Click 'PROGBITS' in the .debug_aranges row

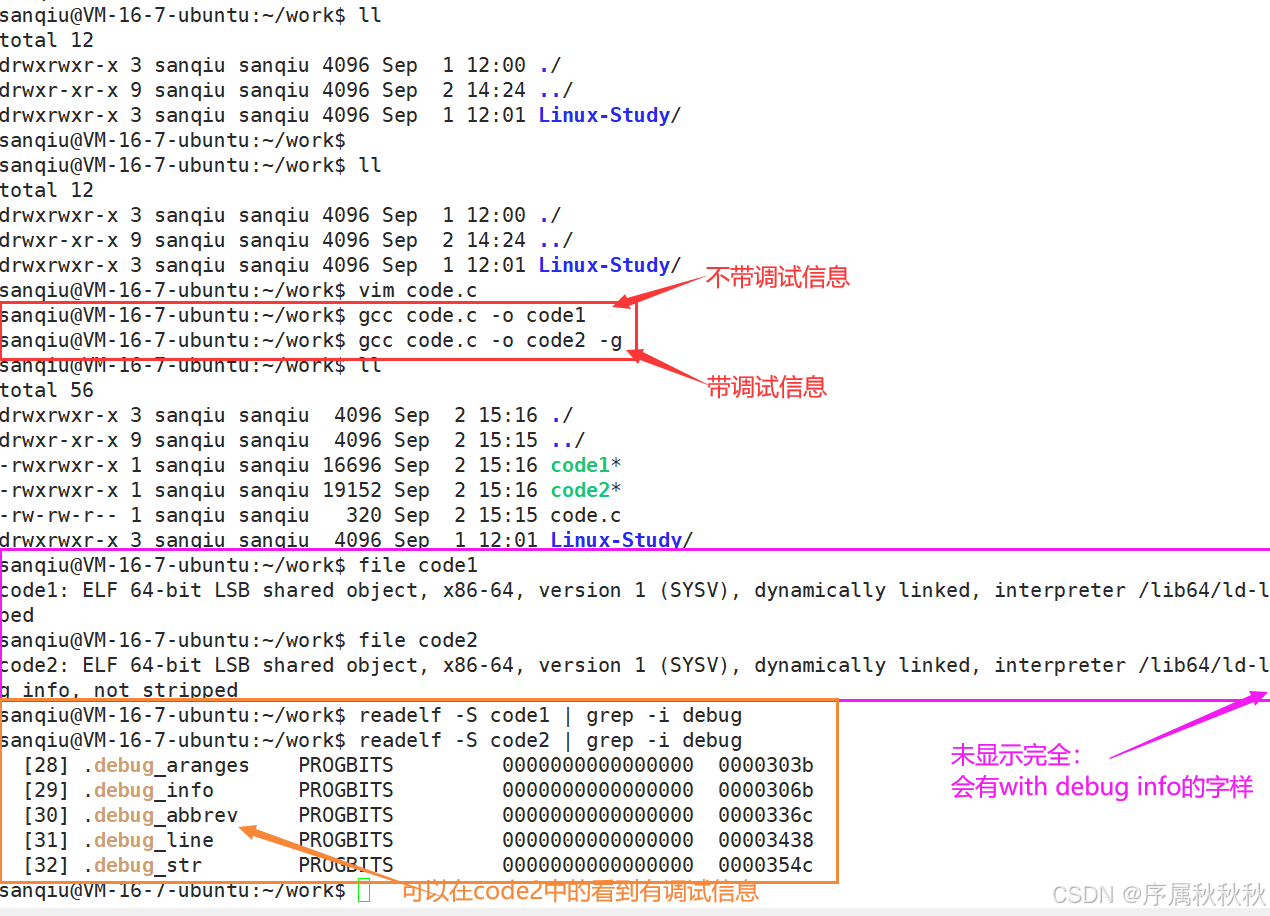(346, 765)
